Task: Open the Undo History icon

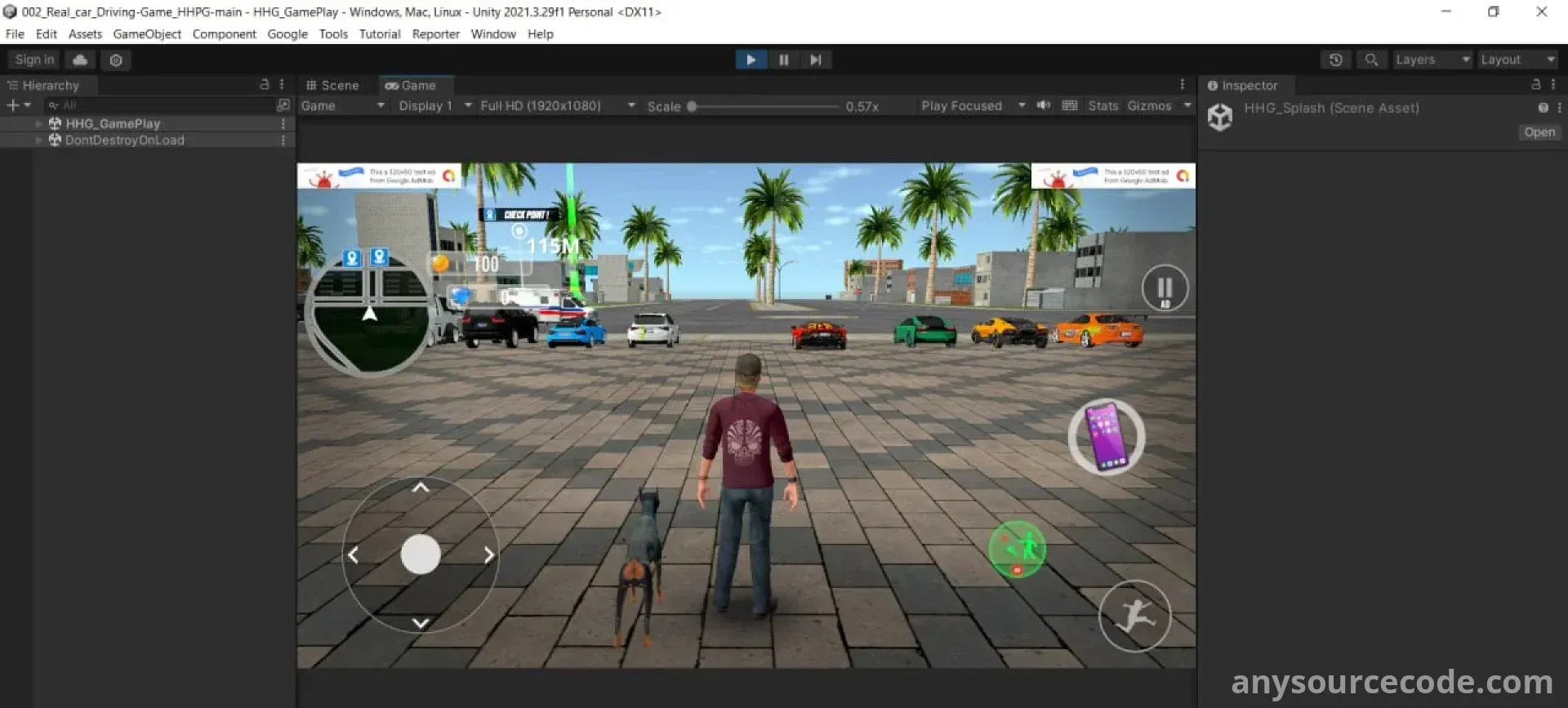Action: point(1335,60)
